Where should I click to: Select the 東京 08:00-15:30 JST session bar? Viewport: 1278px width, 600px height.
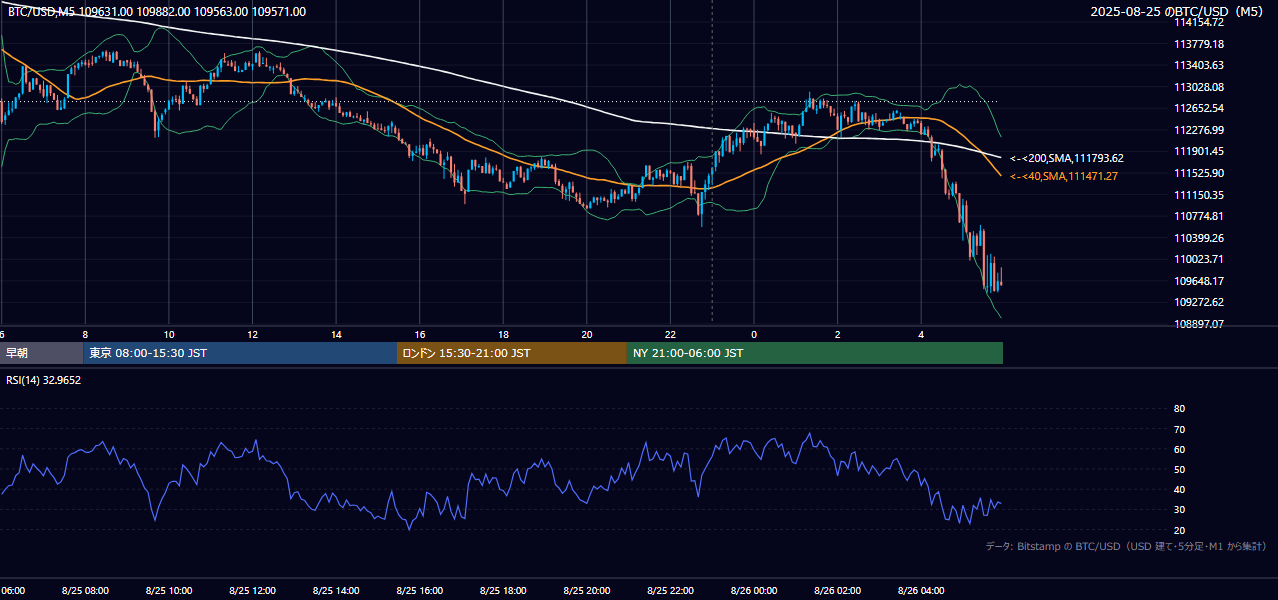click(240, 353)
